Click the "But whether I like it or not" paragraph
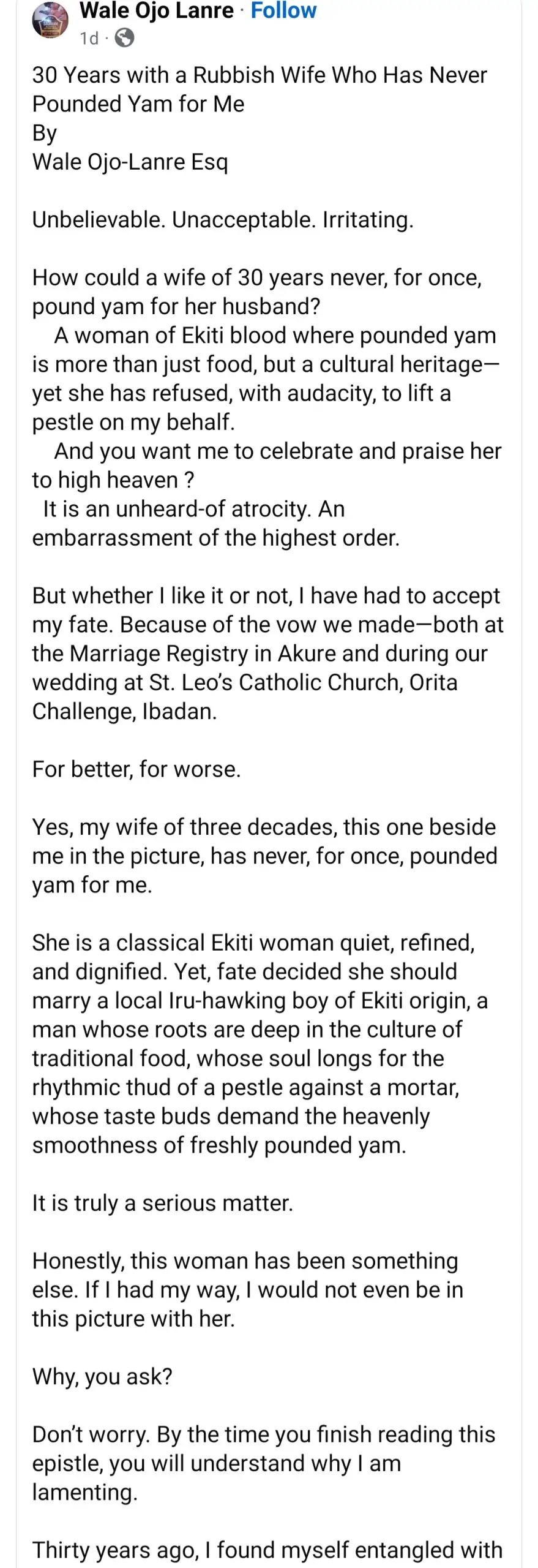The height and width of the screenshot is (1568, 538). tap(267, 653)
